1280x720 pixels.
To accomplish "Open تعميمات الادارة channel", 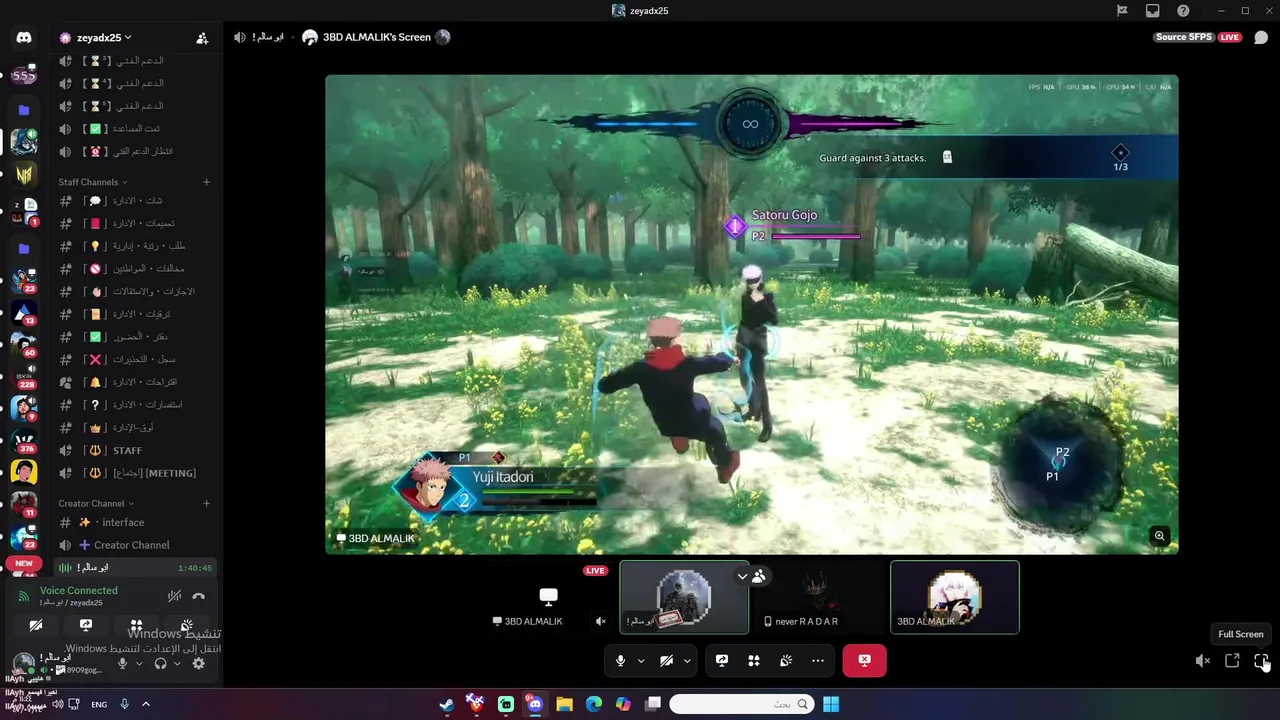I will 137,223.
